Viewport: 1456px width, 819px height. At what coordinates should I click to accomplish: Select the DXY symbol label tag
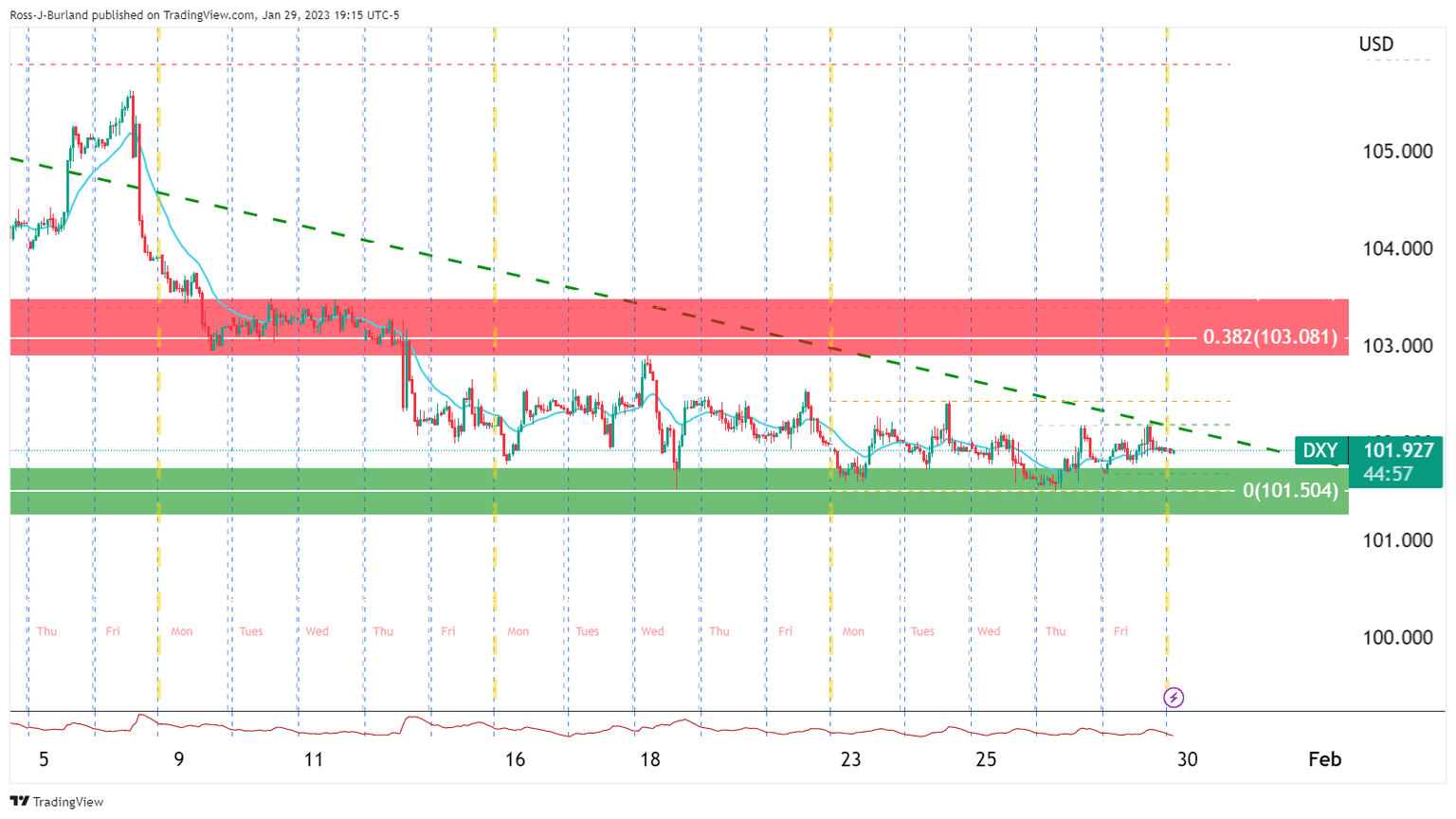[1320, 451]
